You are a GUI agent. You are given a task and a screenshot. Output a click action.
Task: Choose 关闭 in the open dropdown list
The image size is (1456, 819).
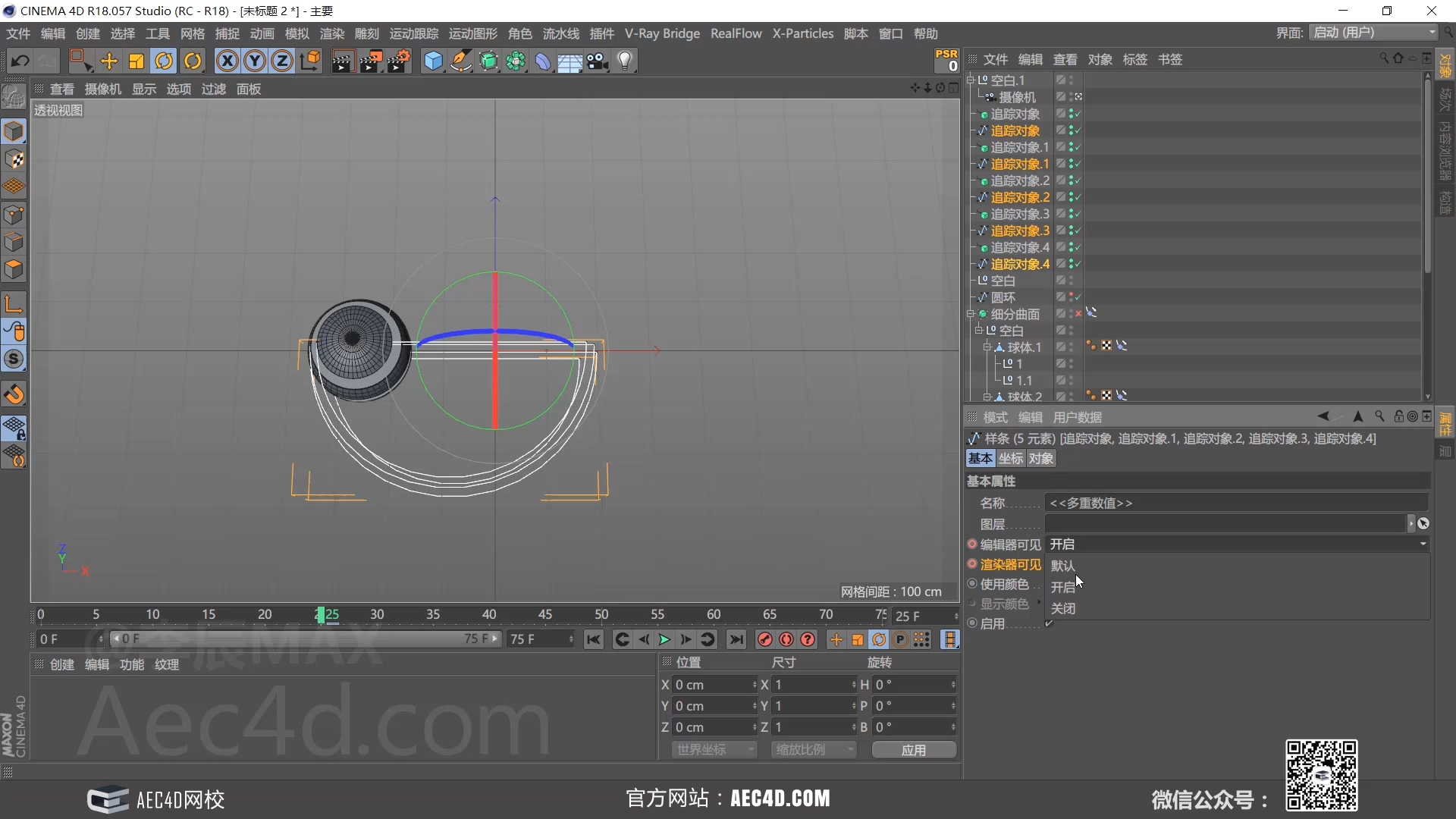pos(1062,609)
